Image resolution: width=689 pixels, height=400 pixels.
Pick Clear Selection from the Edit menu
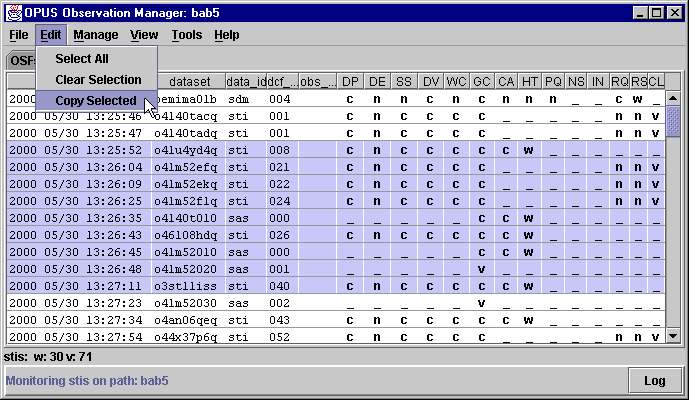[x=98, y=80]
